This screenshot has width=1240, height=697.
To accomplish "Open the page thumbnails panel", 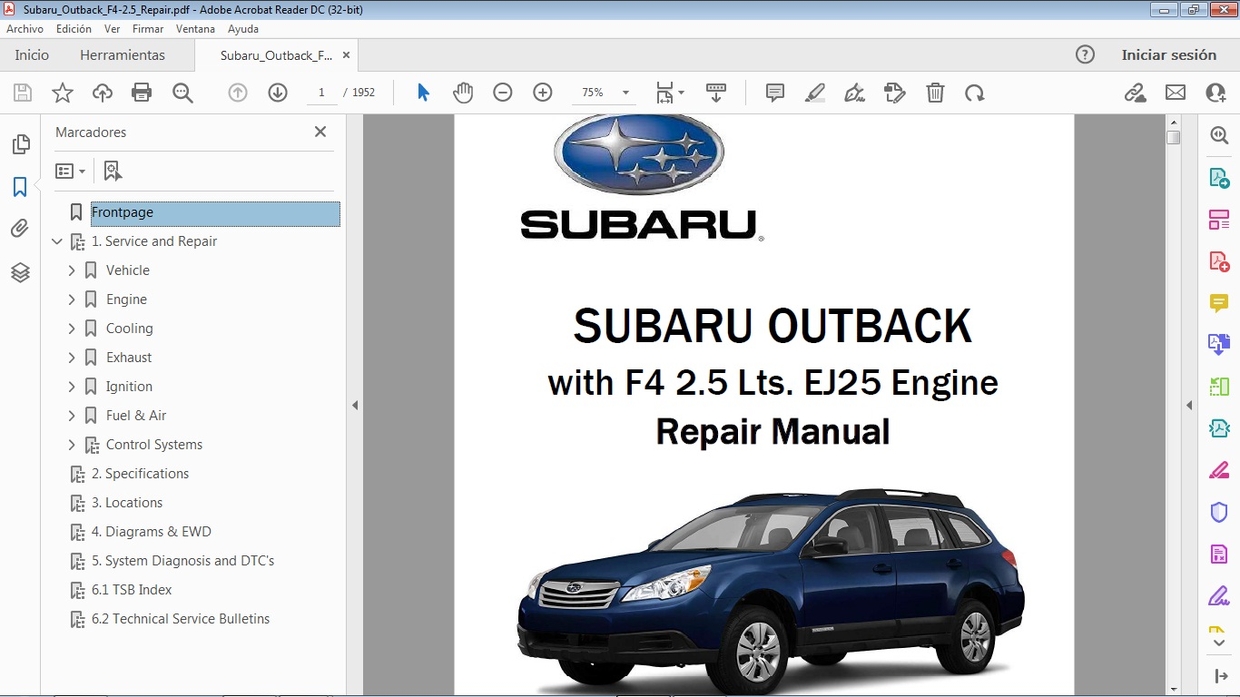I will (x=20, y=143).
